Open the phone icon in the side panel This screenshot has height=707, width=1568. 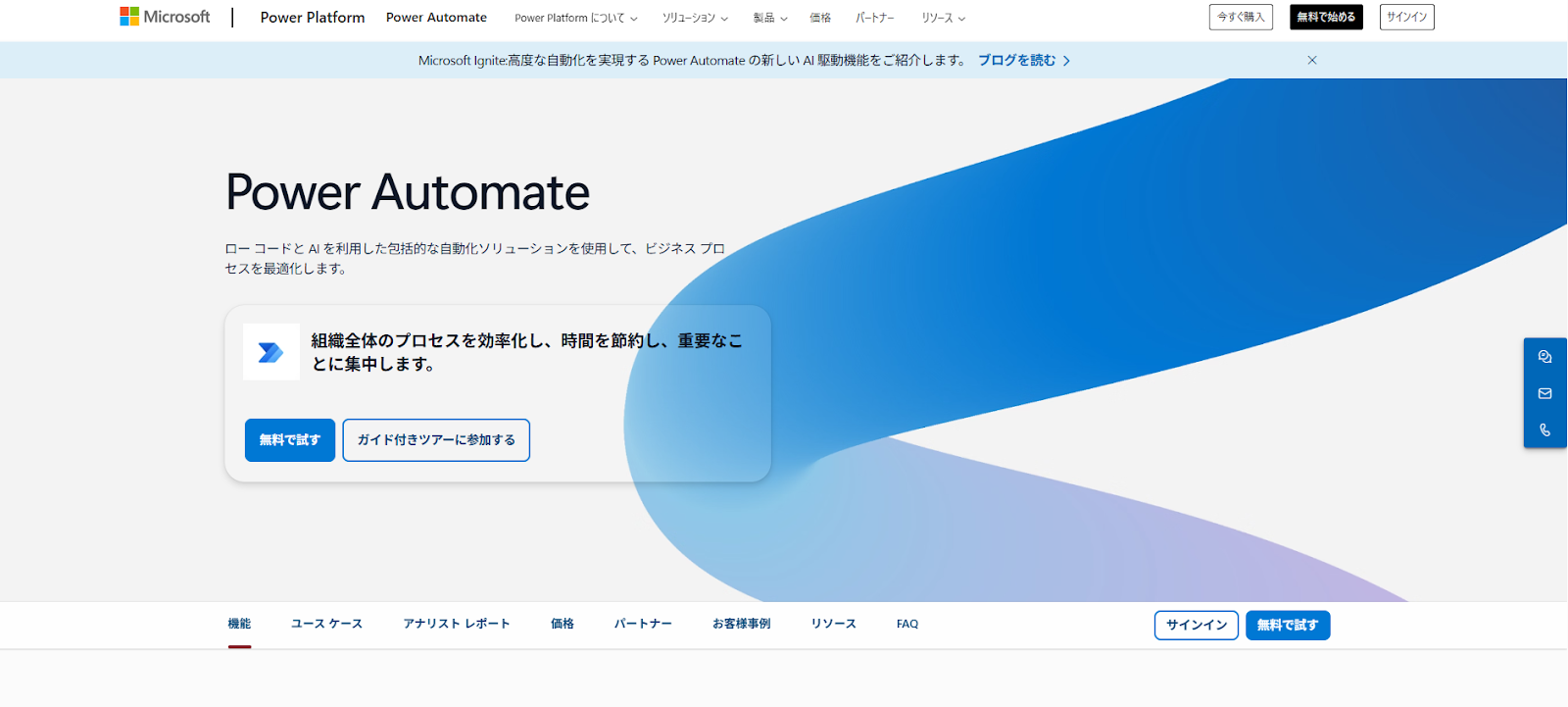[1545, 429]
